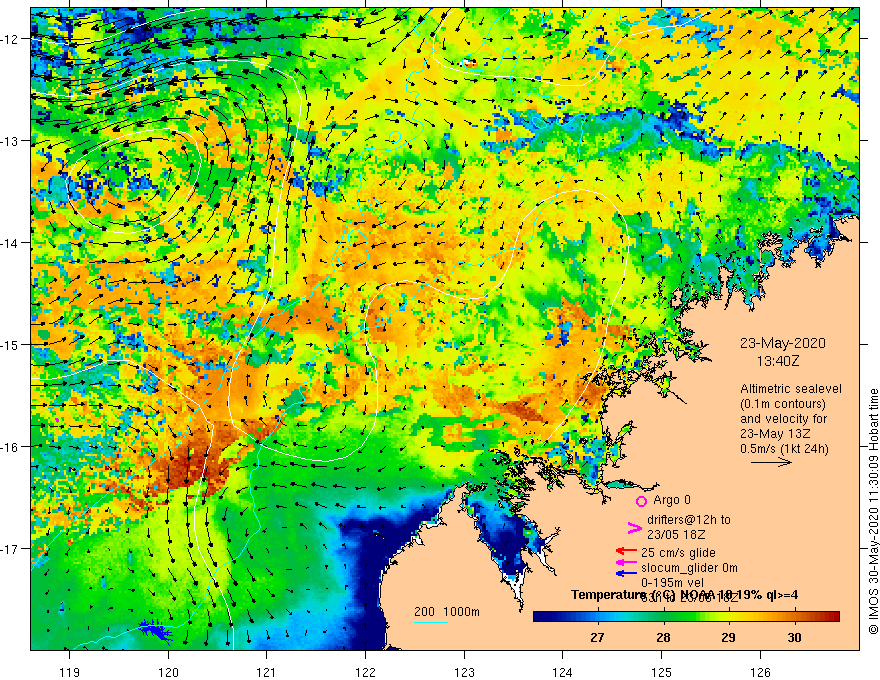Click the 'drifters@12h to' legend text
Screen dimensions: 880x680
689,520
